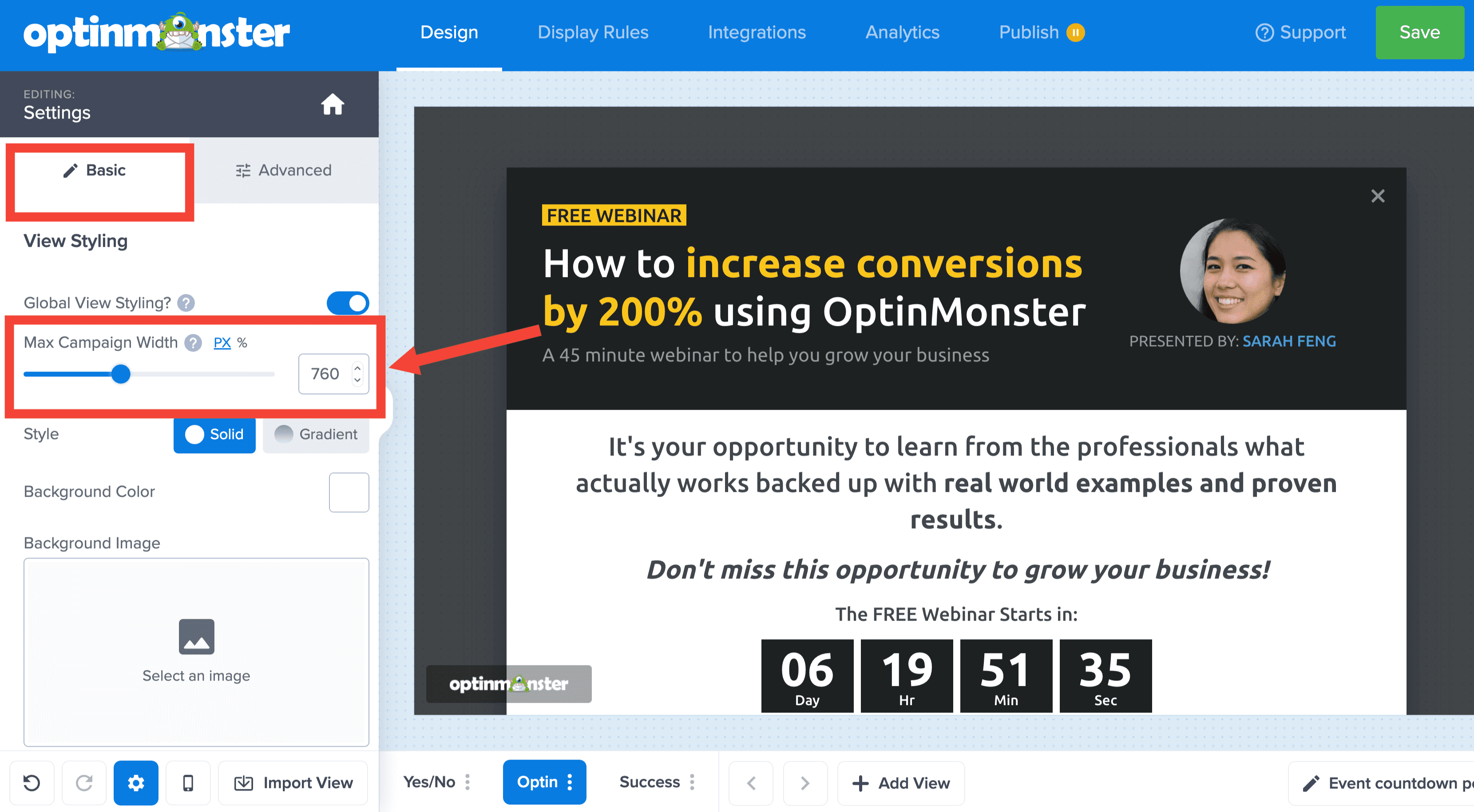Open the Success view options menu

click(693, 782)
